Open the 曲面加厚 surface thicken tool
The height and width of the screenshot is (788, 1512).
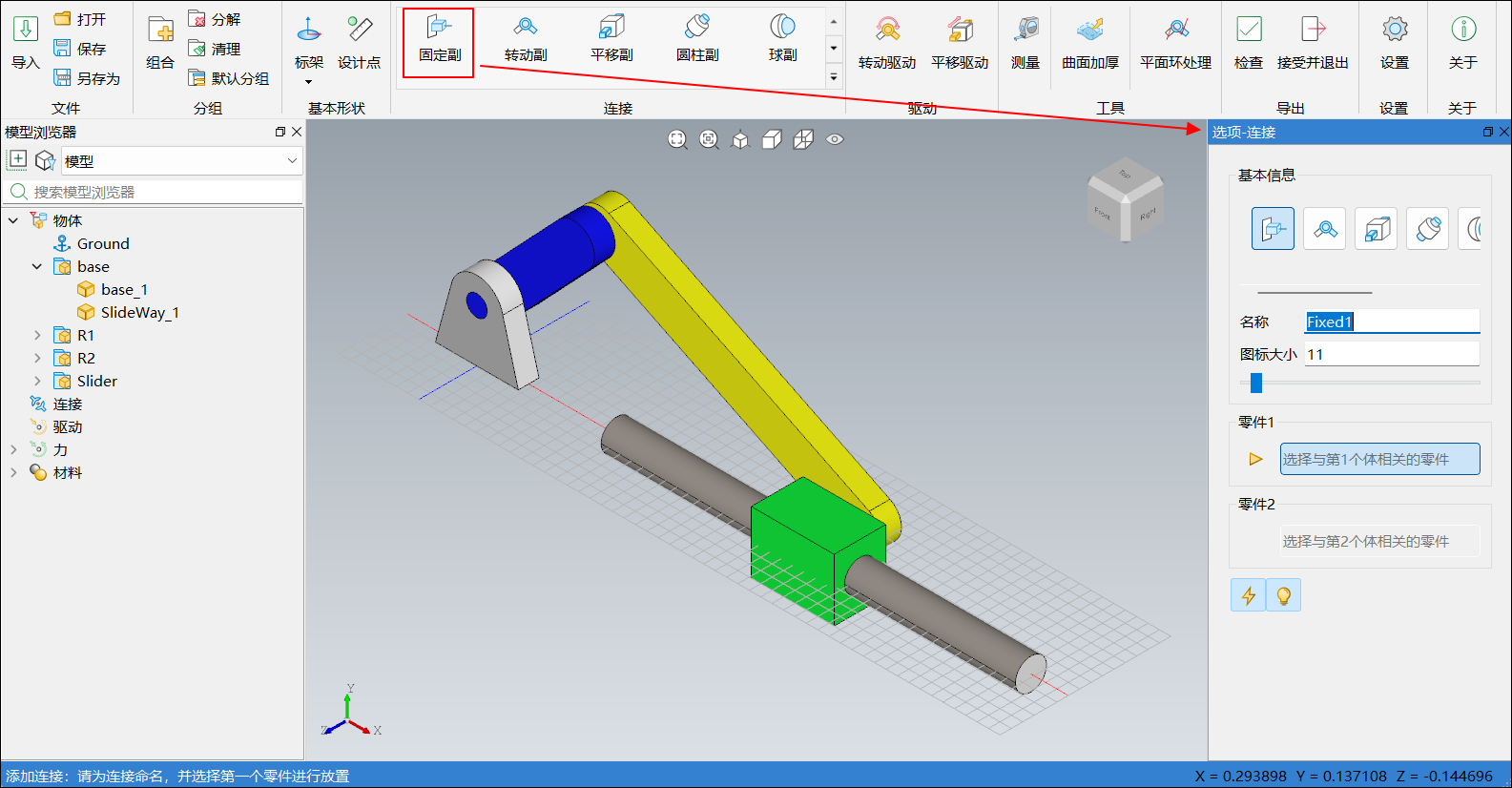click(x=1090, y=43)
